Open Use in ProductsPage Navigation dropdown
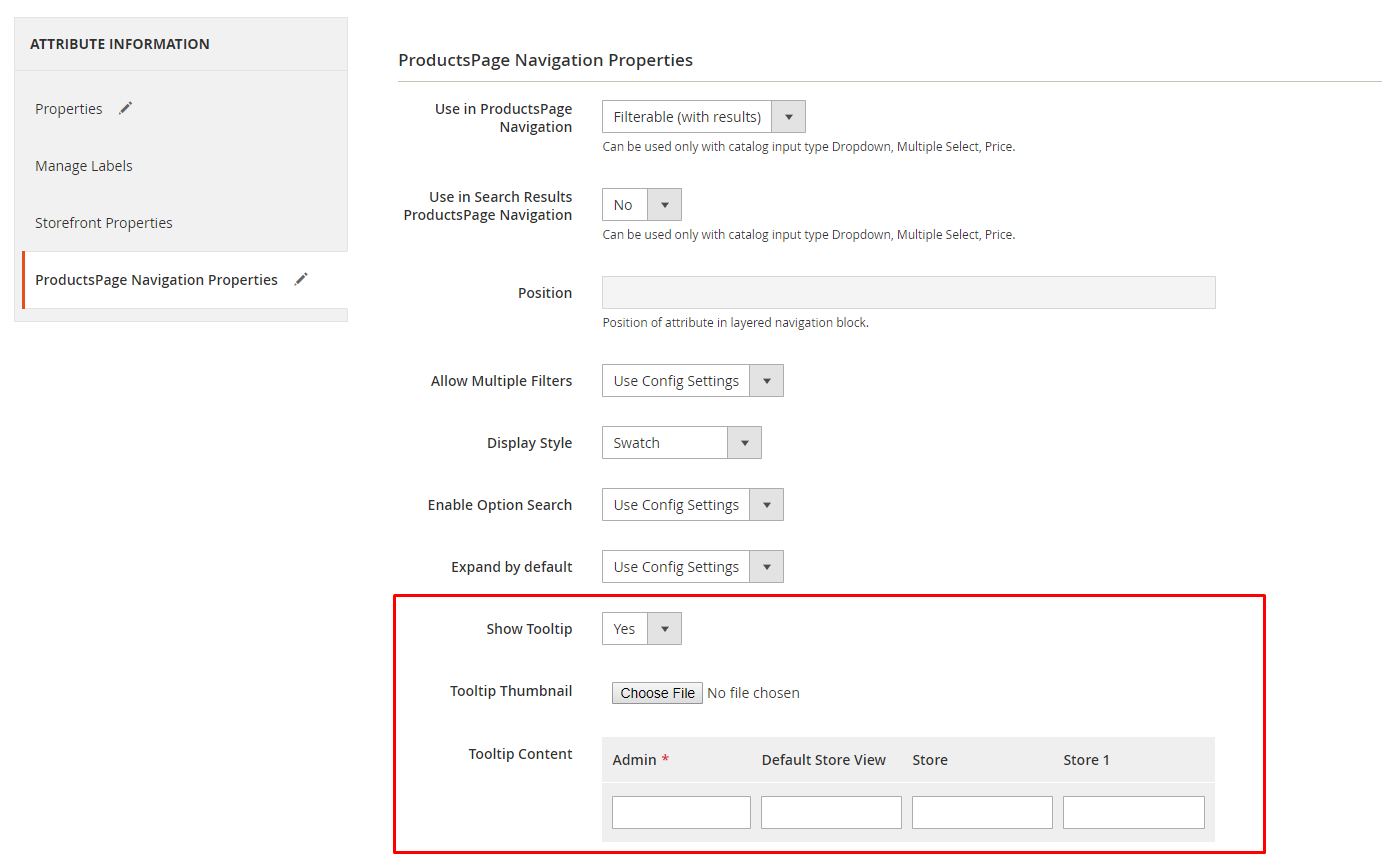The image size is (1382, 861). pyautogui.click(x=703, y=117)
